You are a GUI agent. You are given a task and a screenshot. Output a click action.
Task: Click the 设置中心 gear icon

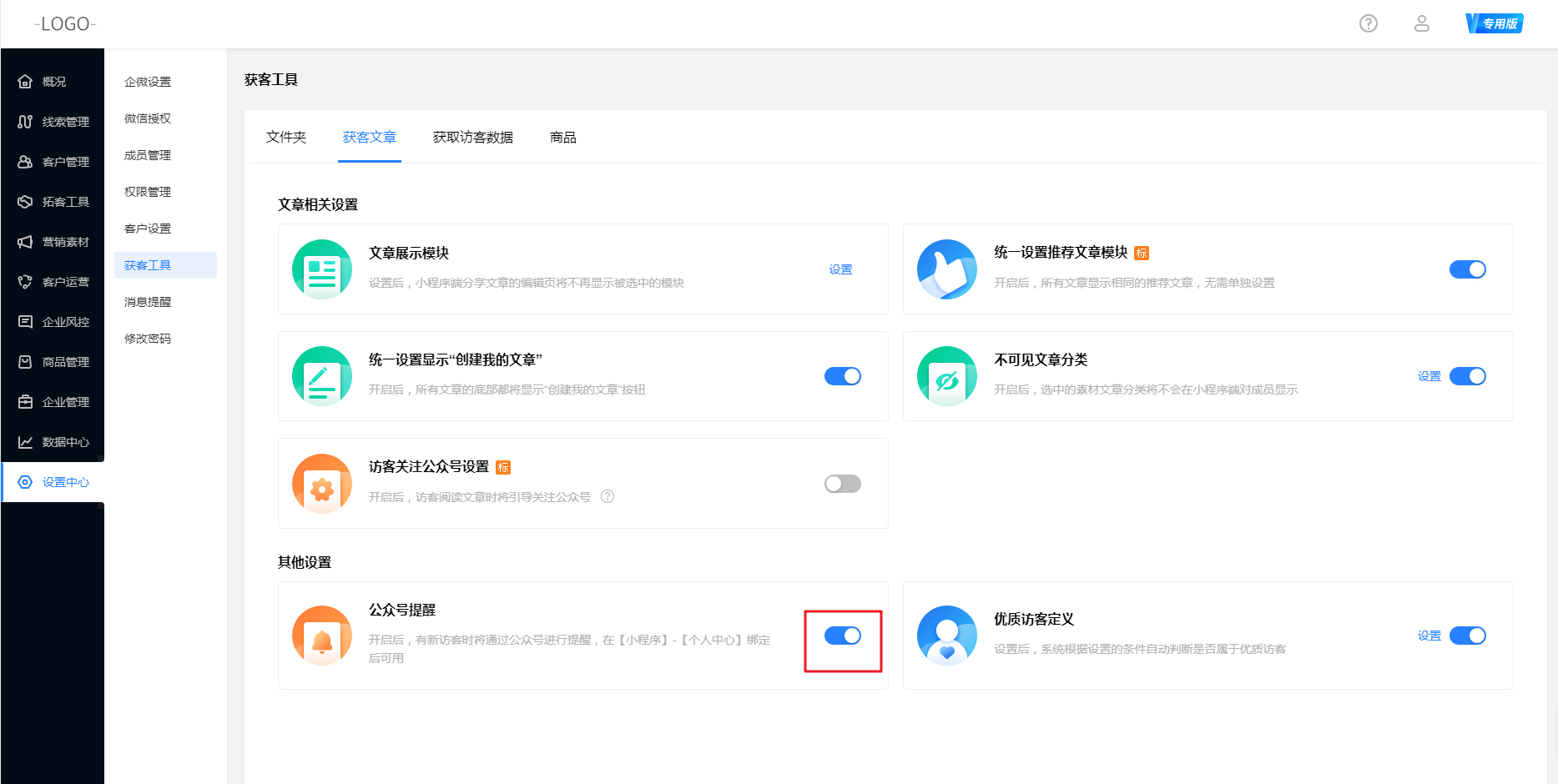[x=25, y=482]
